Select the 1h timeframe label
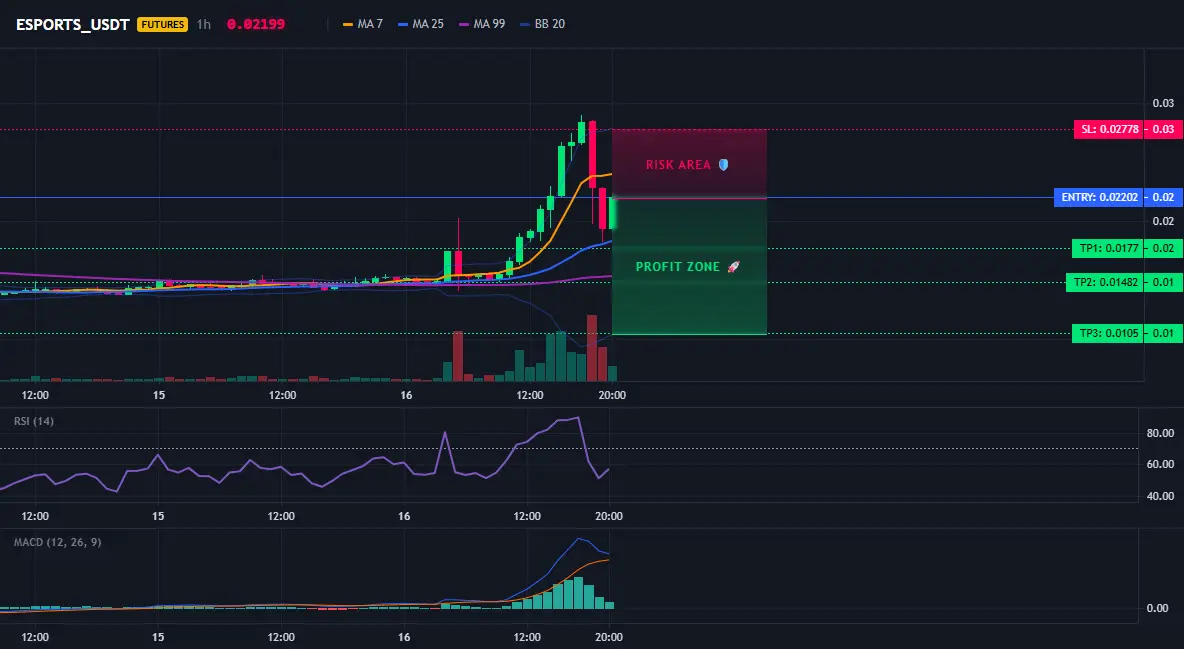The height and width of the screenshot is (649, 1184). (x=204, y=24)
